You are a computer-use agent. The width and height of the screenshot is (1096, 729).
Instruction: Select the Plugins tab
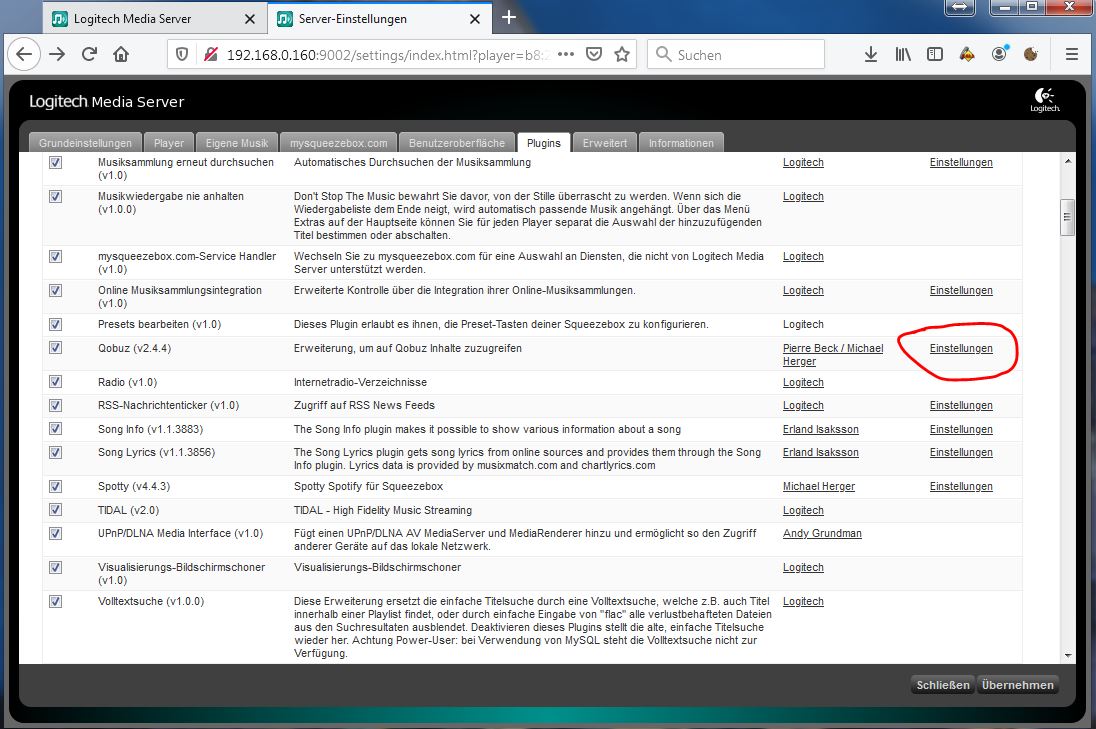(544, 143)
